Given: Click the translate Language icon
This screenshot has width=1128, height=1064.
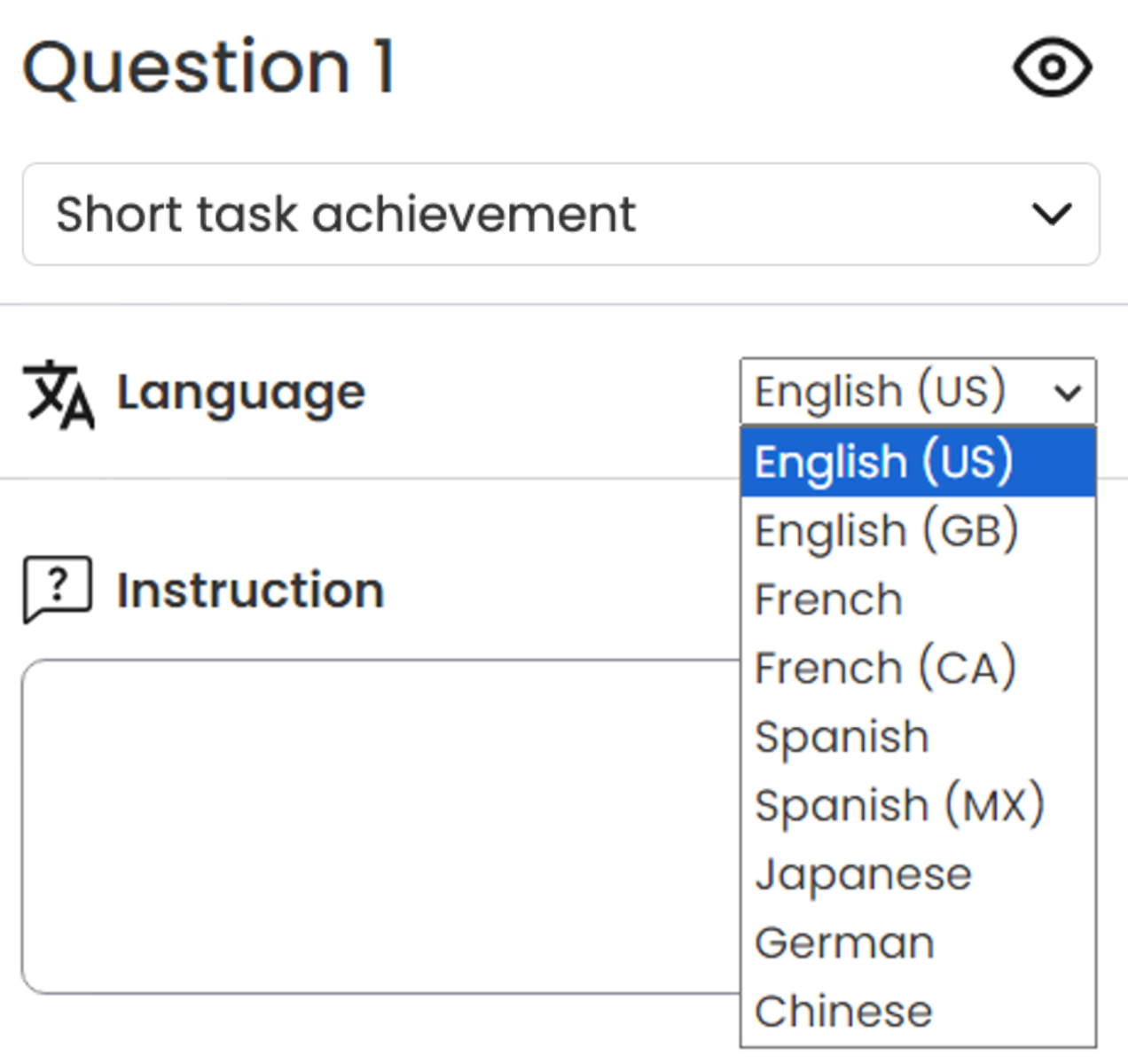Looking at the screenshot, I should (59, 394).
